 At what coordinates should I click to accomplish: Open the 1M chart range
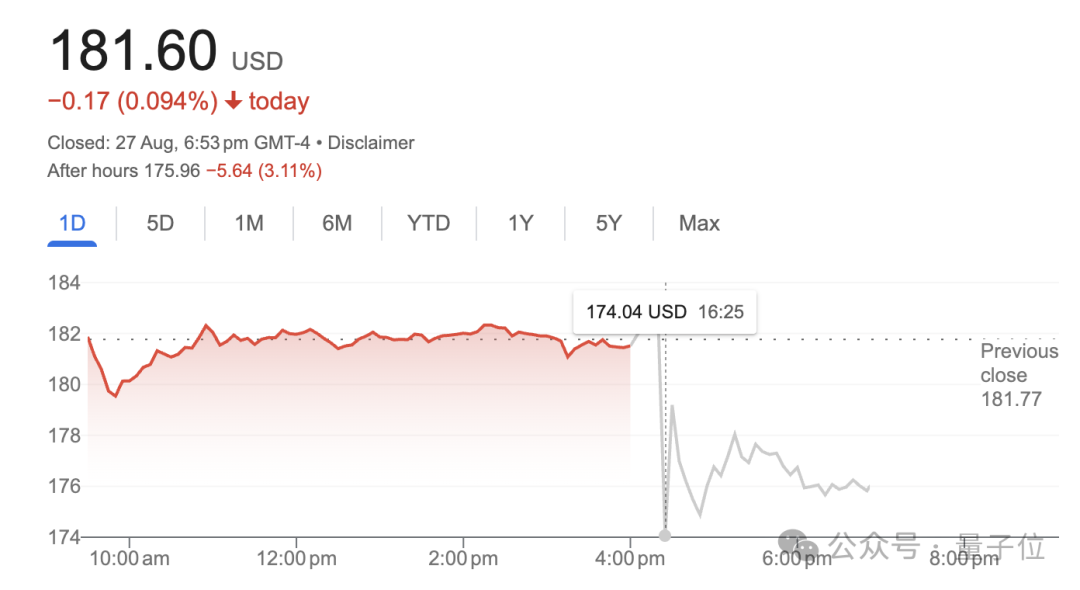coord(249,223)
